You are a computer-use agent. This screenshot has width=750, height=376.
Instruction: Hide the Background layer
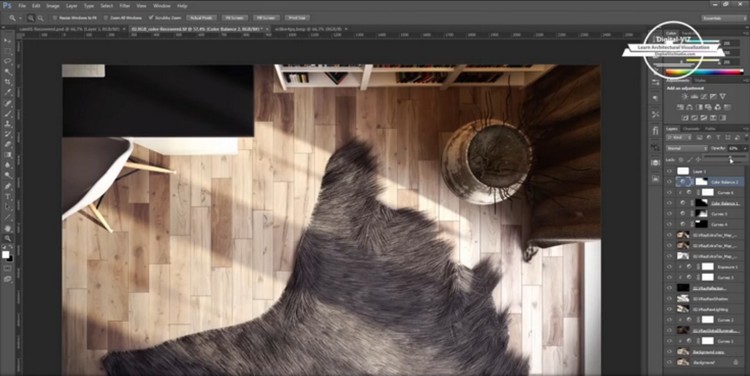(669, 362)
